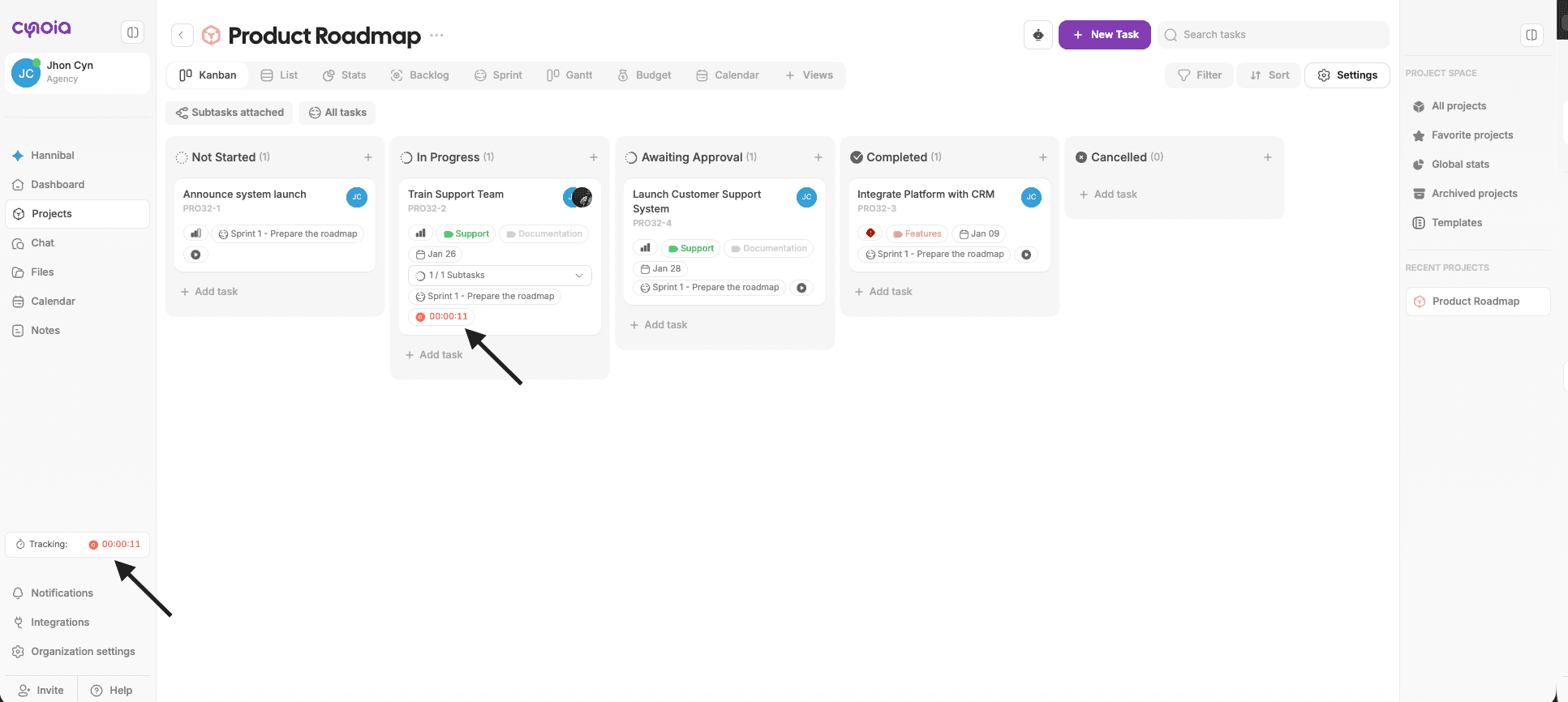The image size is (1568, 702).
Task: Click the Cynoia logo
Action: [x=41, y=28]
